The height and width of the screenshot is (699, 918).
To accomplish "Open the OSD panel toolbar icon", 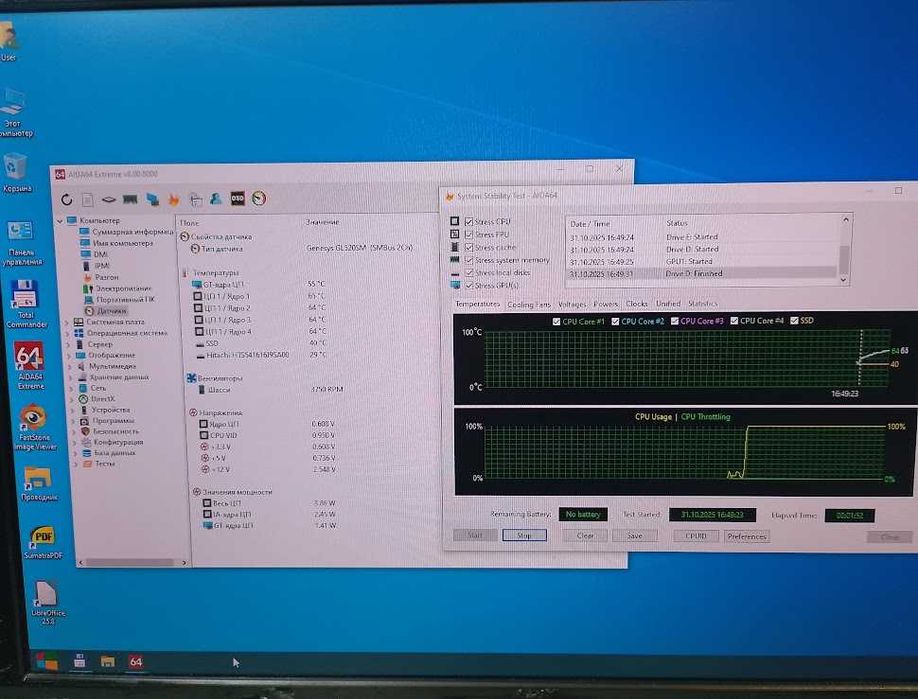I will [237, 198].
